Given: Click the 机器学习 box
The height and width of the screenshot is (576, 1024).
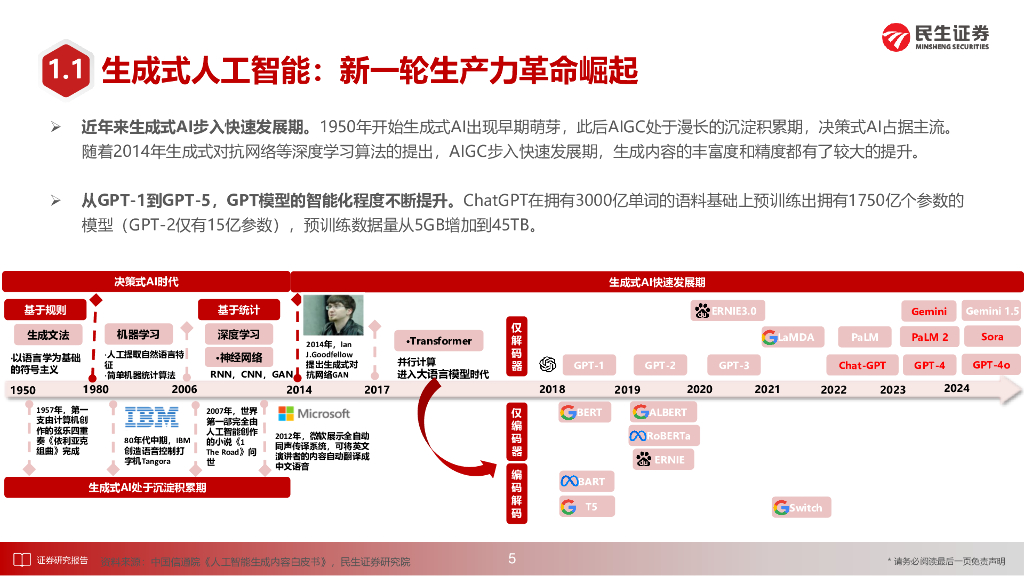Looking at the screenshot, I should click(138, 334).
